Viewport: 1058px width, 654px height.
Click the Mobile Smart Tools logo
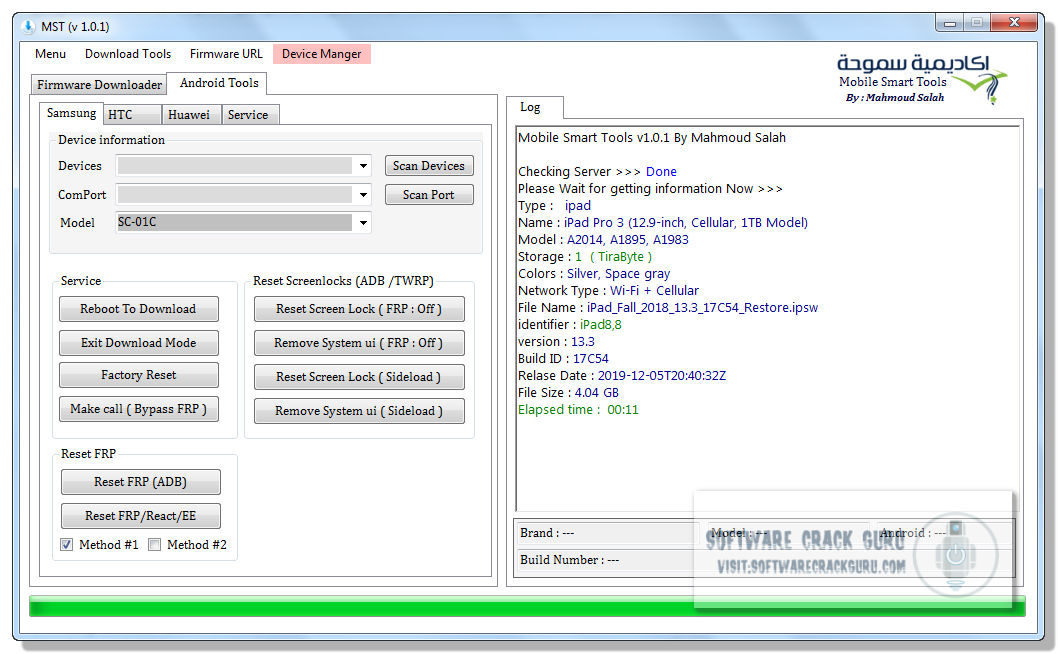tap(922, 79)
